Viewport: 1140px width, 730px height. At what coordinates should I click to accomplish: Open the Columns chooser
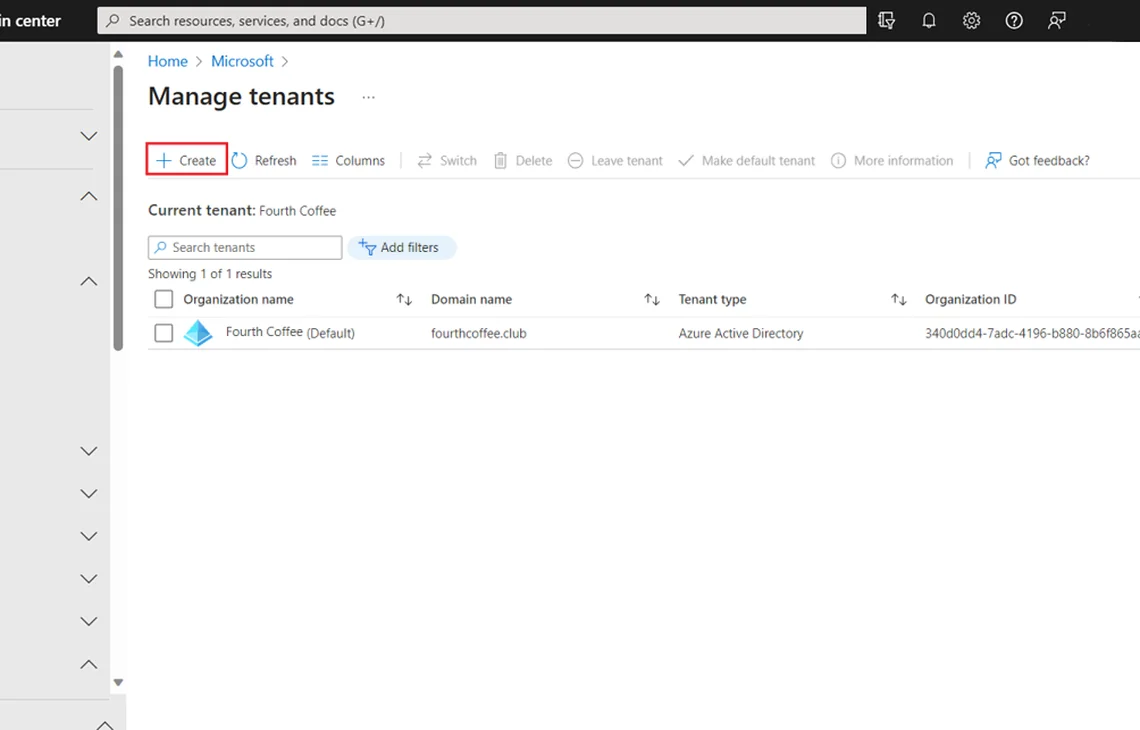tap(348, 160)
